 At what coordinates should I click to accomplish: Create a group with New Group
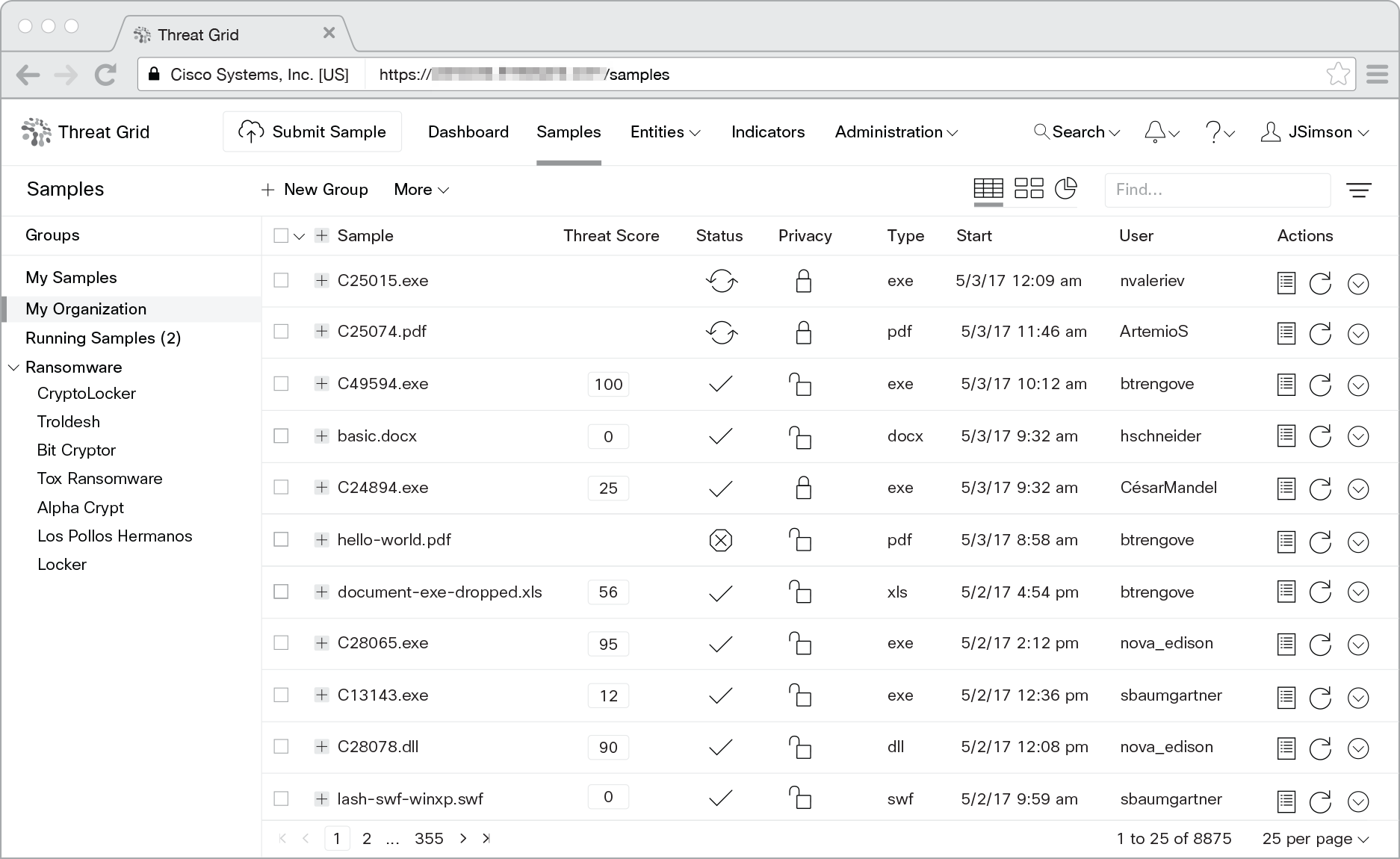315,190
